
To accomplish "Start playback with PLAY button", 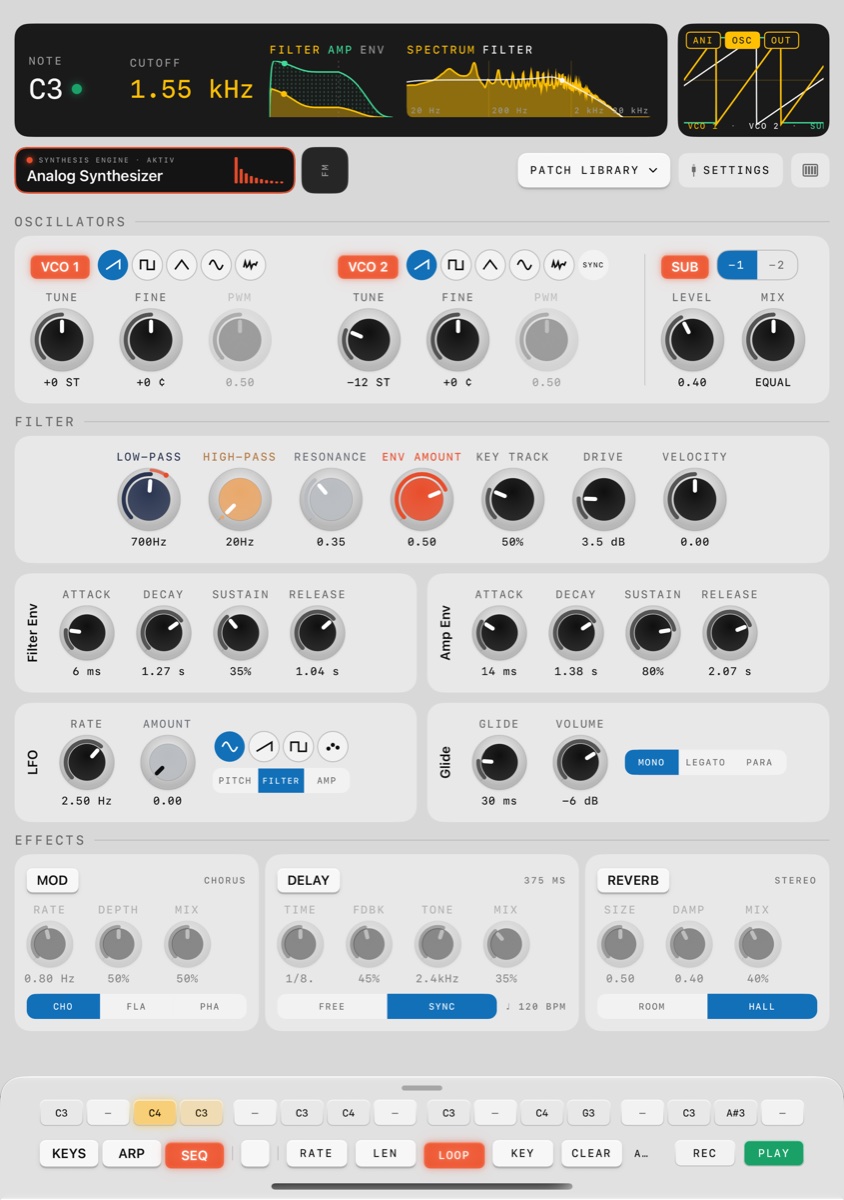I will click(774, 1153).
